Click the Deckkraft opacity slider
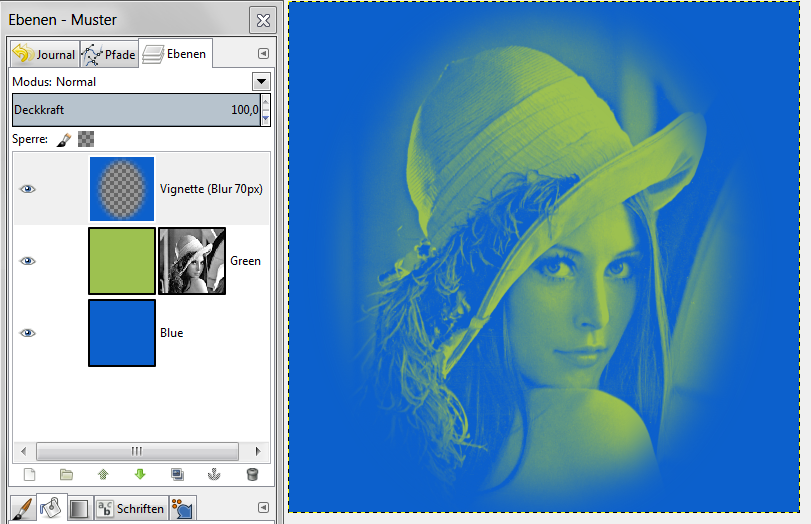 [x=136, y=110]
